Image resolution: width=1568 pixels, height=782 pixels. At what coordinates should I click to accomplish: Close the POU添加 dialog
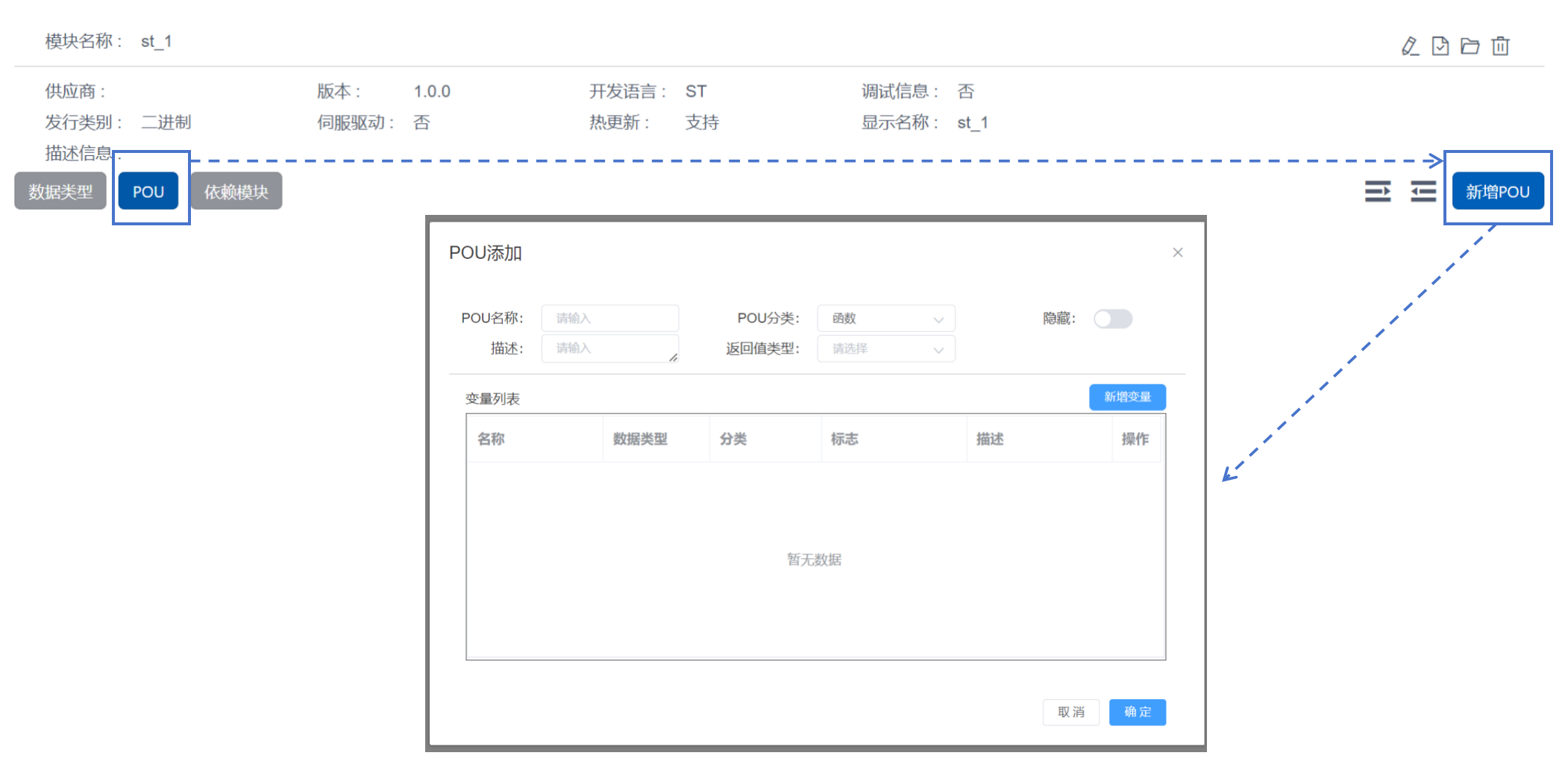pos(1178,252)
